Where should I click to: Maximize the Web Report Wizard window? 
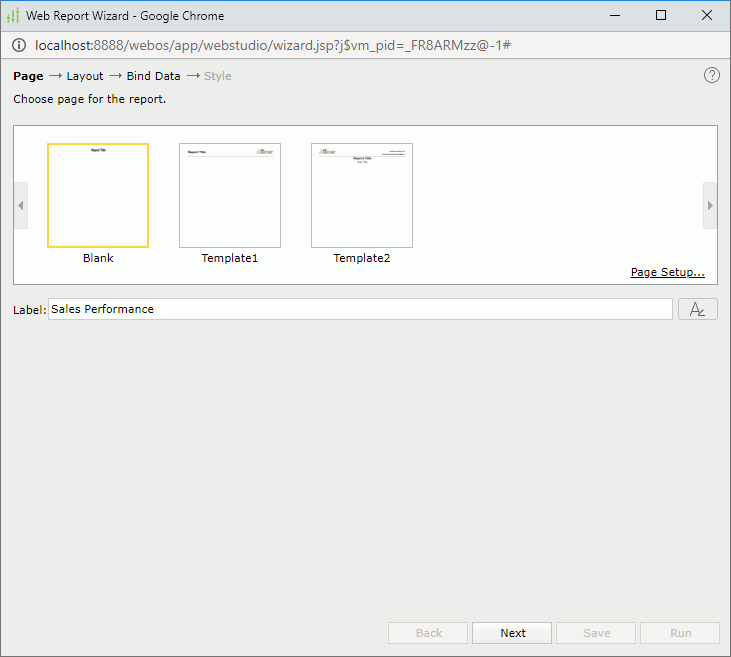click(x=661, y=15)
